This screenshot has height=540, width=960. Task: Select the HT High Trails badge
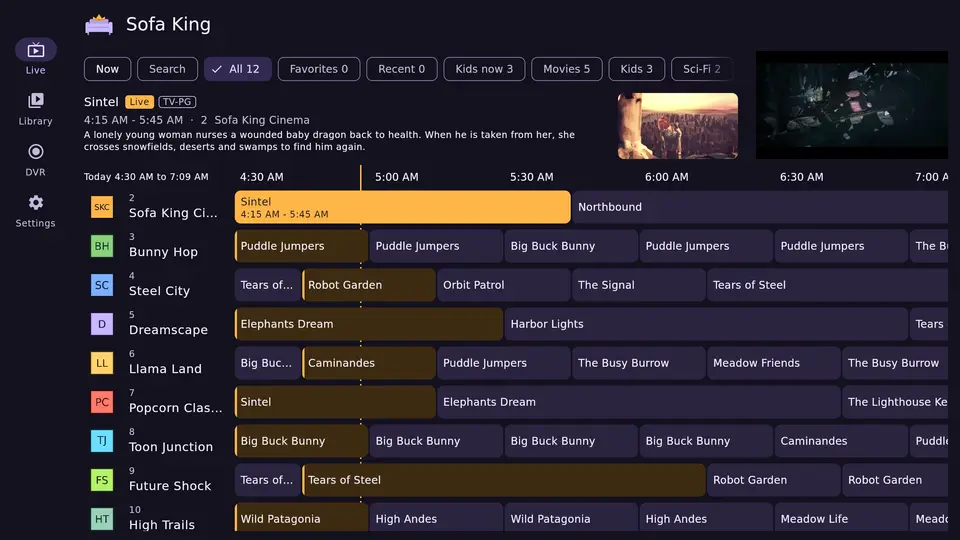tap(102, 519)
